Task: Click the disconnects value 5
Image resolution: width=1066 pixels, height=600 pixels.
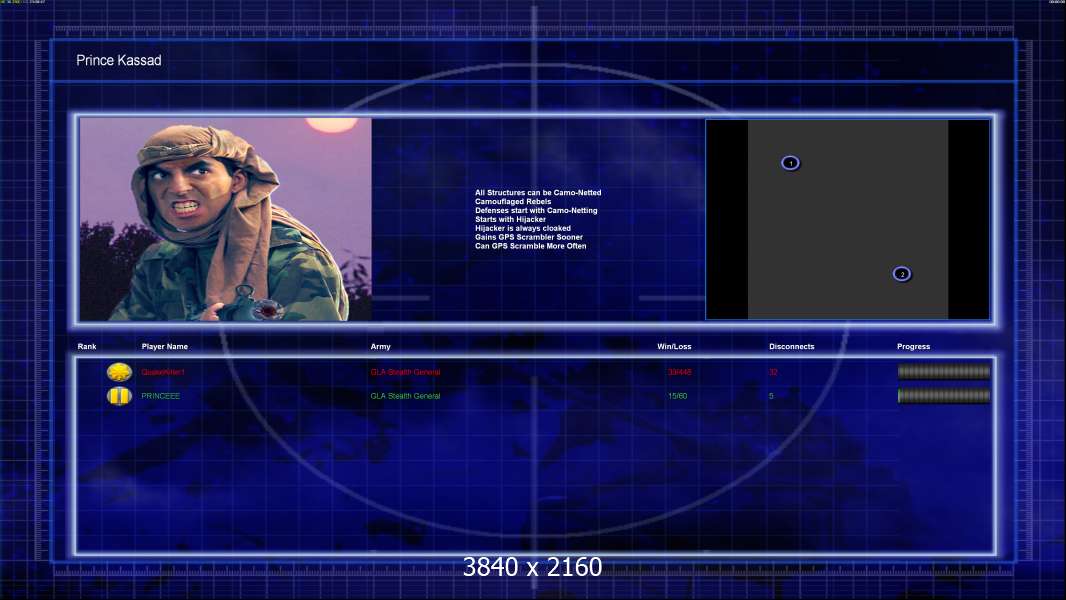Action: point(771,396)
